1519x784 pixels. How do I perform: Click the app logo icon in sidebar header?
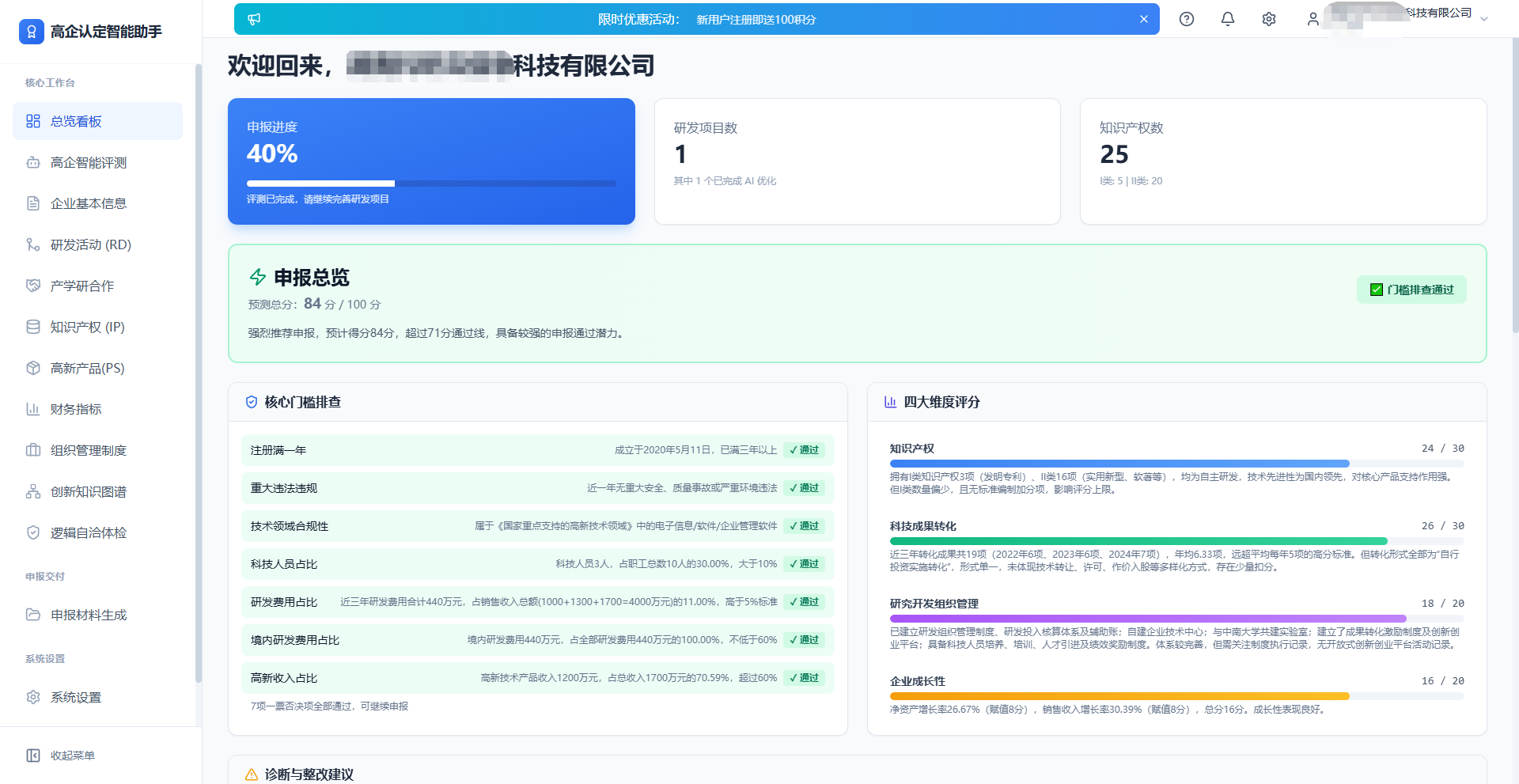click(x=32, y=32)
